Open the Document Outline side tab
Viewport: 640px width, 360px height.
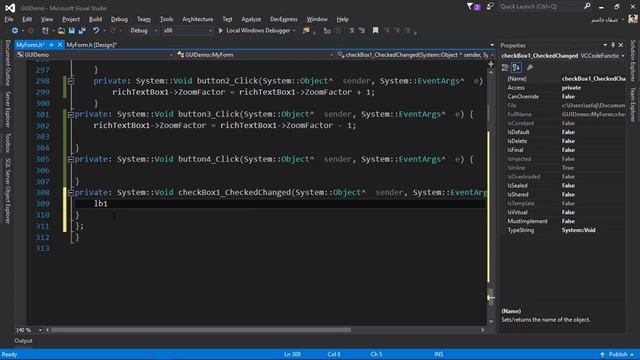point(7,63)
